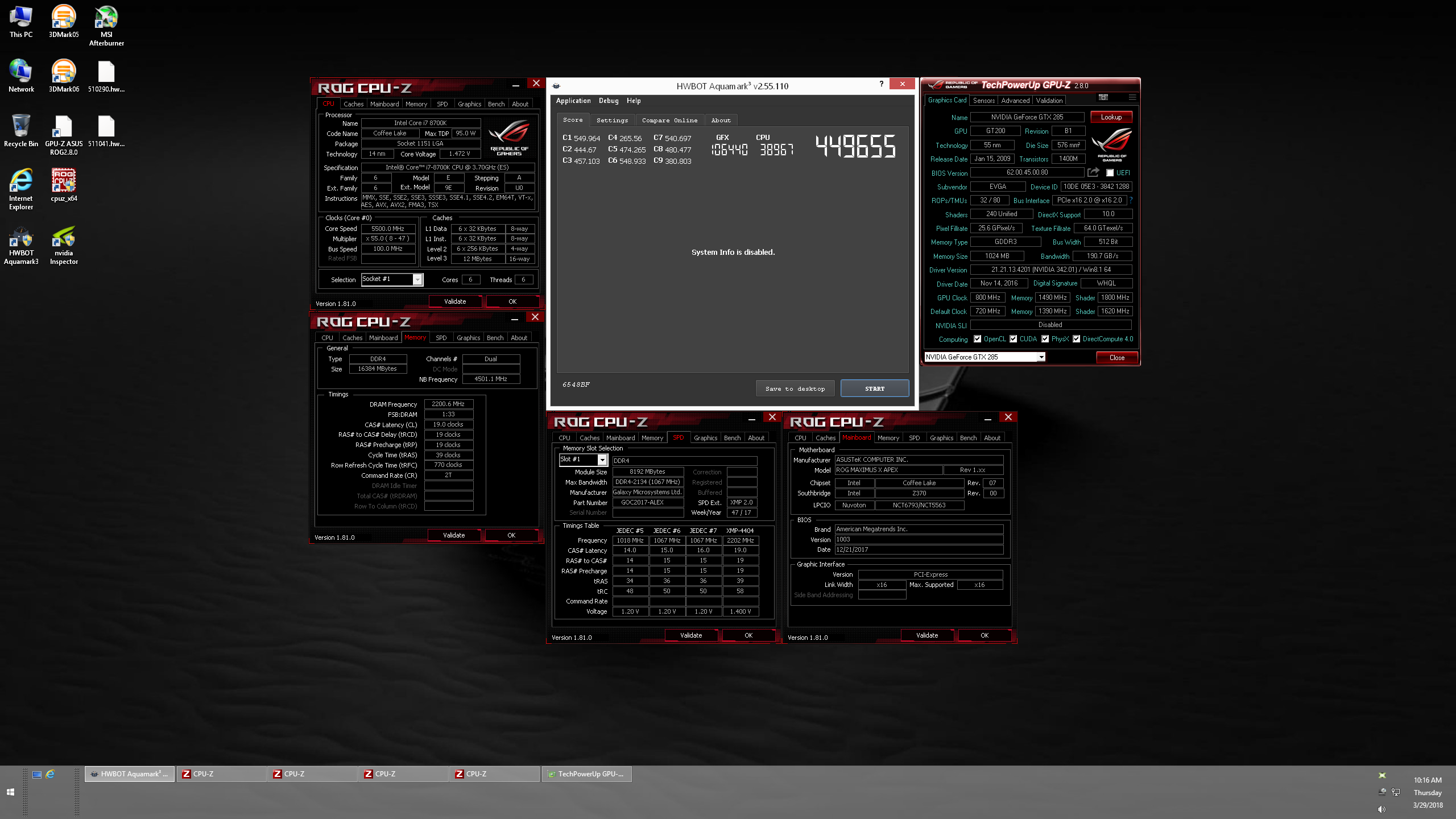Open GPU-Z ASUS ROG2.8.0 shortcut
The height and width of the screenshot is (819, 1456).
[x=64, y=135]
